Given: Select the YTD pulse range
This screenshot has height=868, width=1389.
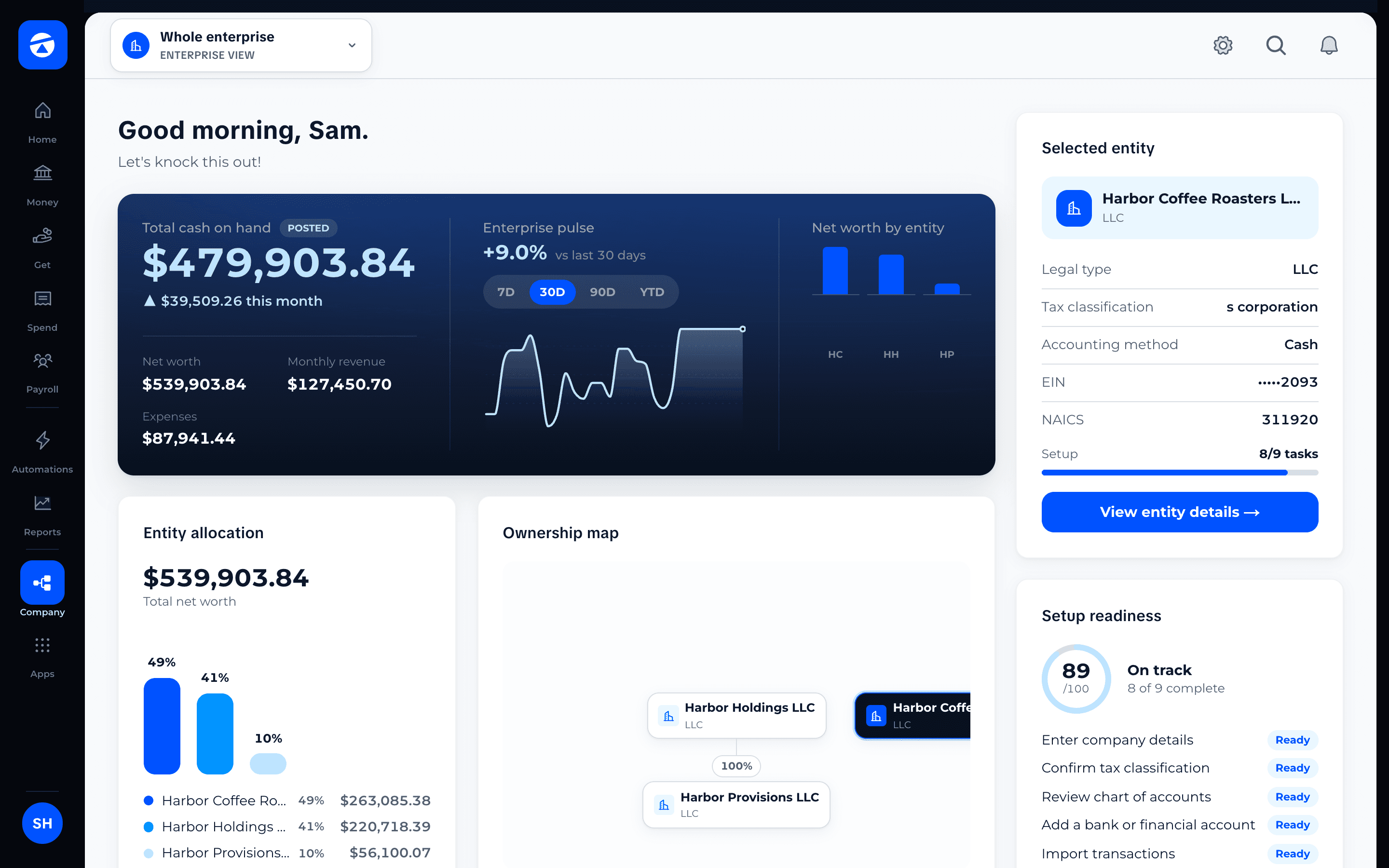Looking at the screenshot, I should coord(652,292).
